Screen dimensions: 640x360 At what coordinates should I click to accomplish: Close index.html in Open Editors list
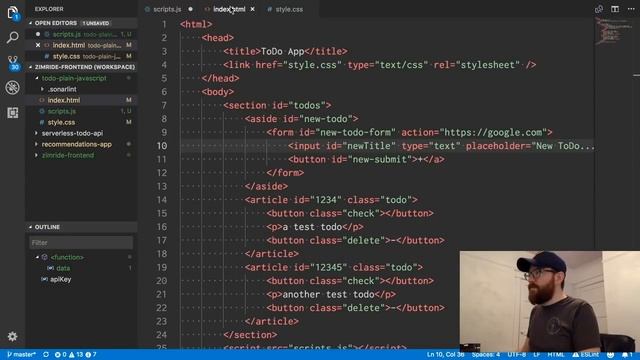tap(38, 45)
